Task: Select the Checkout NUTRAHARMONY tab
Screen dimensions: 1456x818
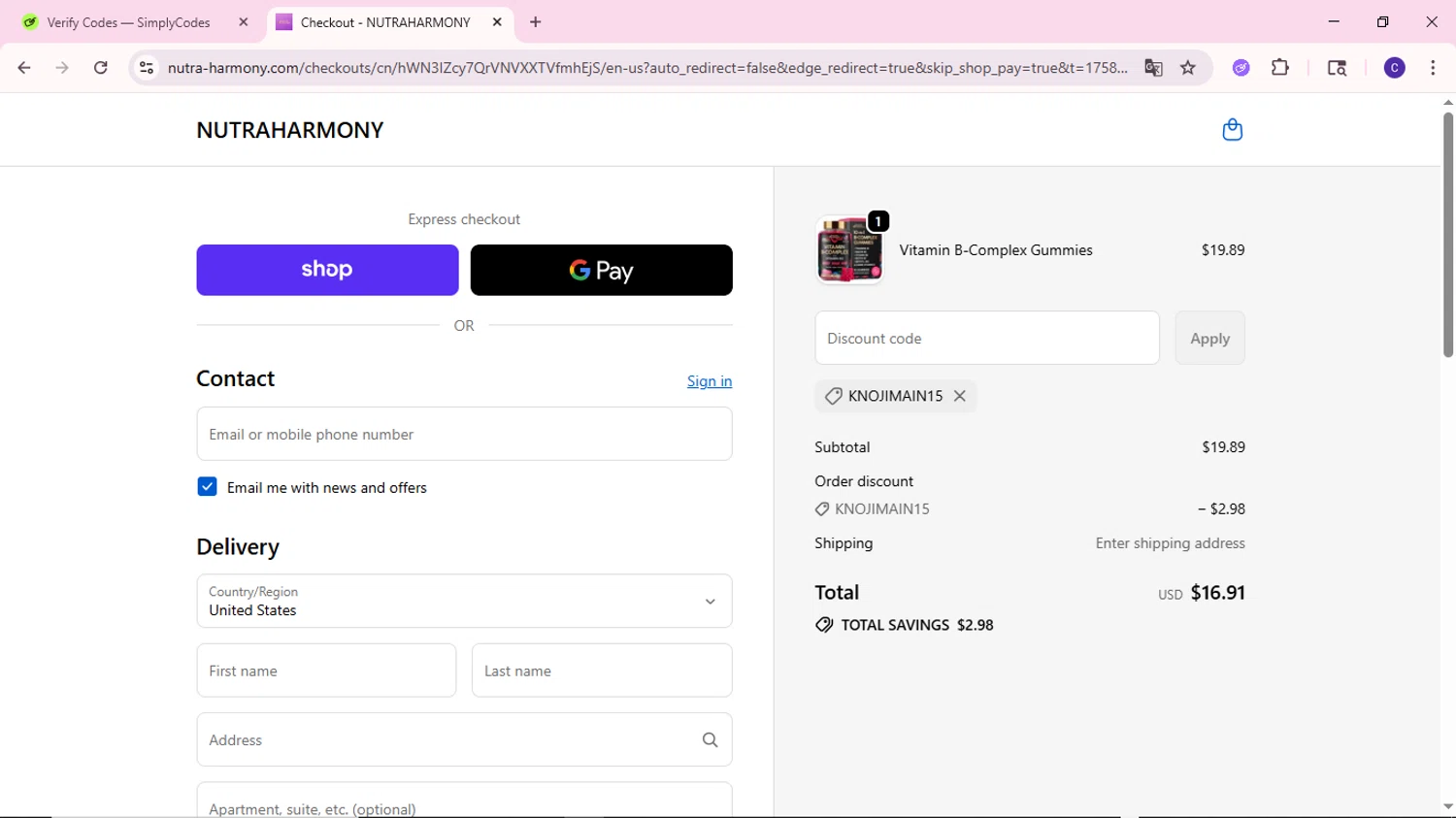Action: click(385, 22)
